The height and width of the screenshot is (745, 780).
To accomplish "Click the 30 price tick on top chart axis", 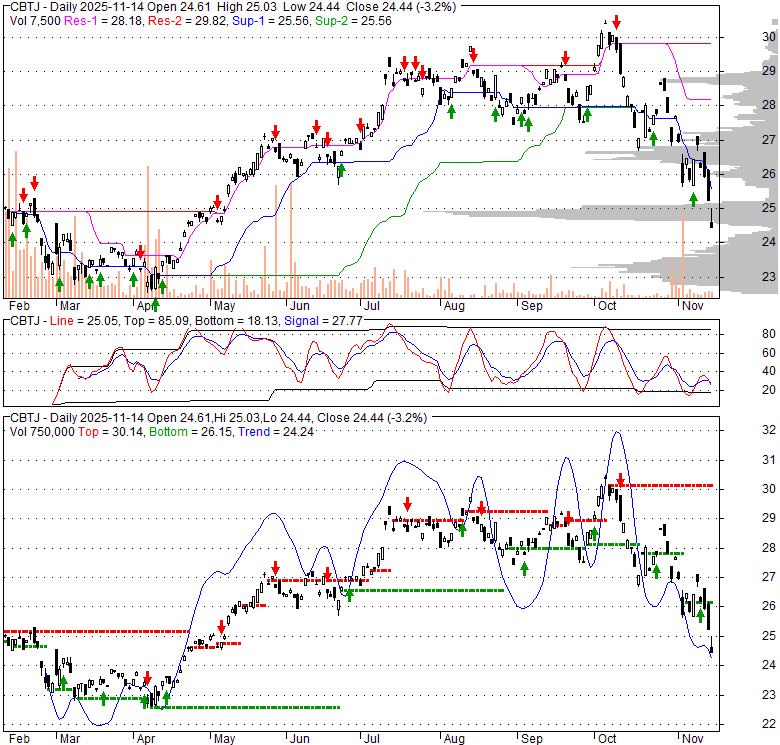I will [x=769, y=37].
